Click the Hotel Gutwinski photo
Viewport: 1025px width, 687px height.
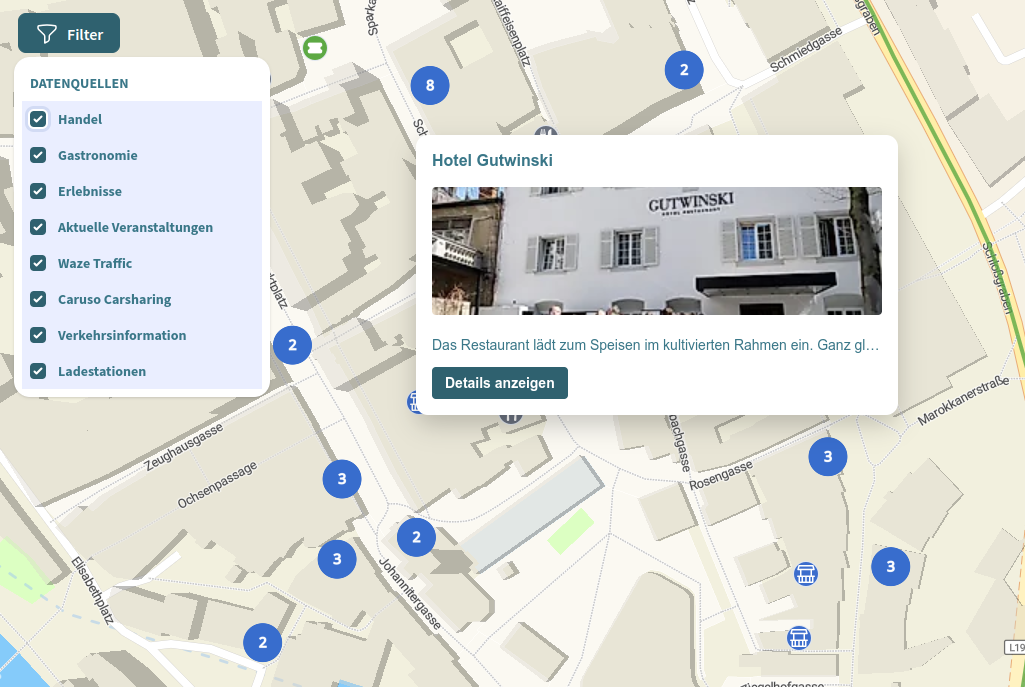(x=656, y=251)
